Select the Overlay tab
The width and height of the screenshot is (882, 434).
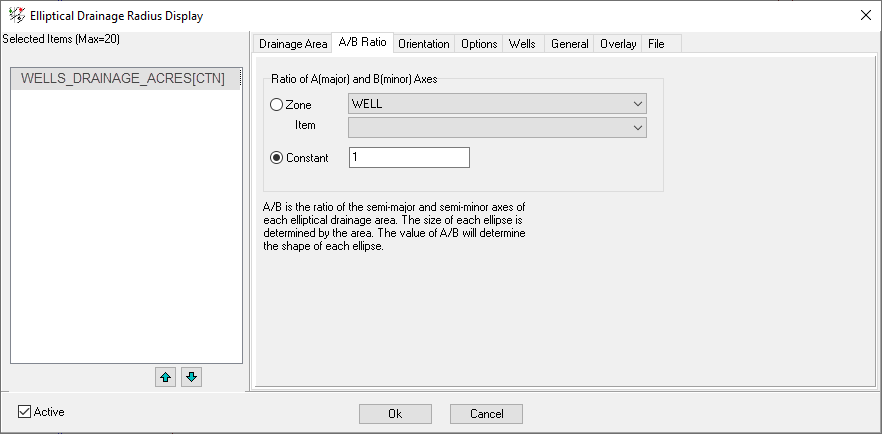[618, 44]
